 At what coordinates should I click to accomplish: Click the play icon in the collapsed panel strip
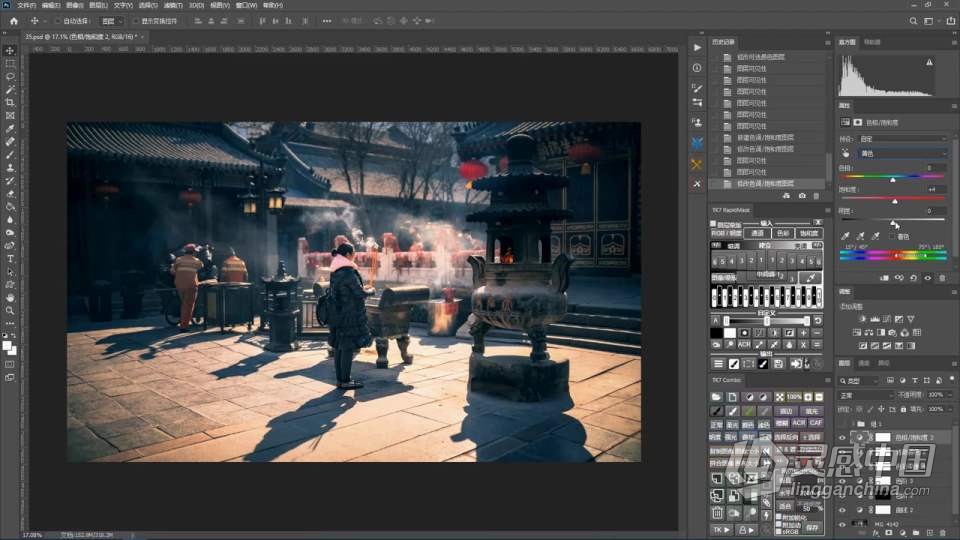(697, 48)
